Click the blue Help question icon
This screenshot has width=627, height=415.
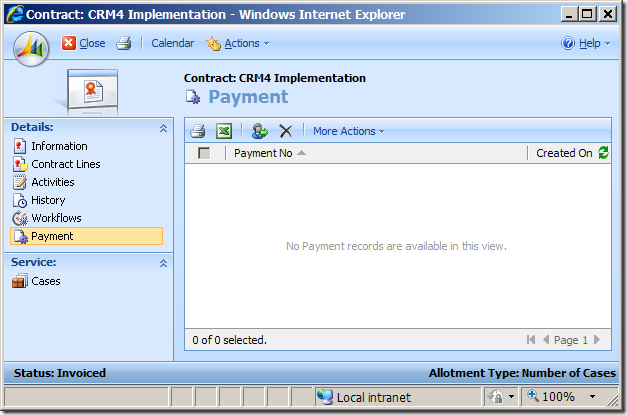pos(568,43)
